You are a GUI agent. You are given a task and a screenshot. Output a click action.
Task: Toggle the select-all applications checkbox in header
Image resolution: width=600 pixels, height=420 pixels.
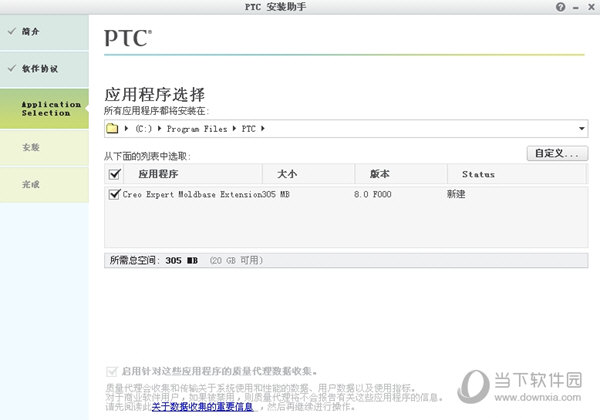114,174
